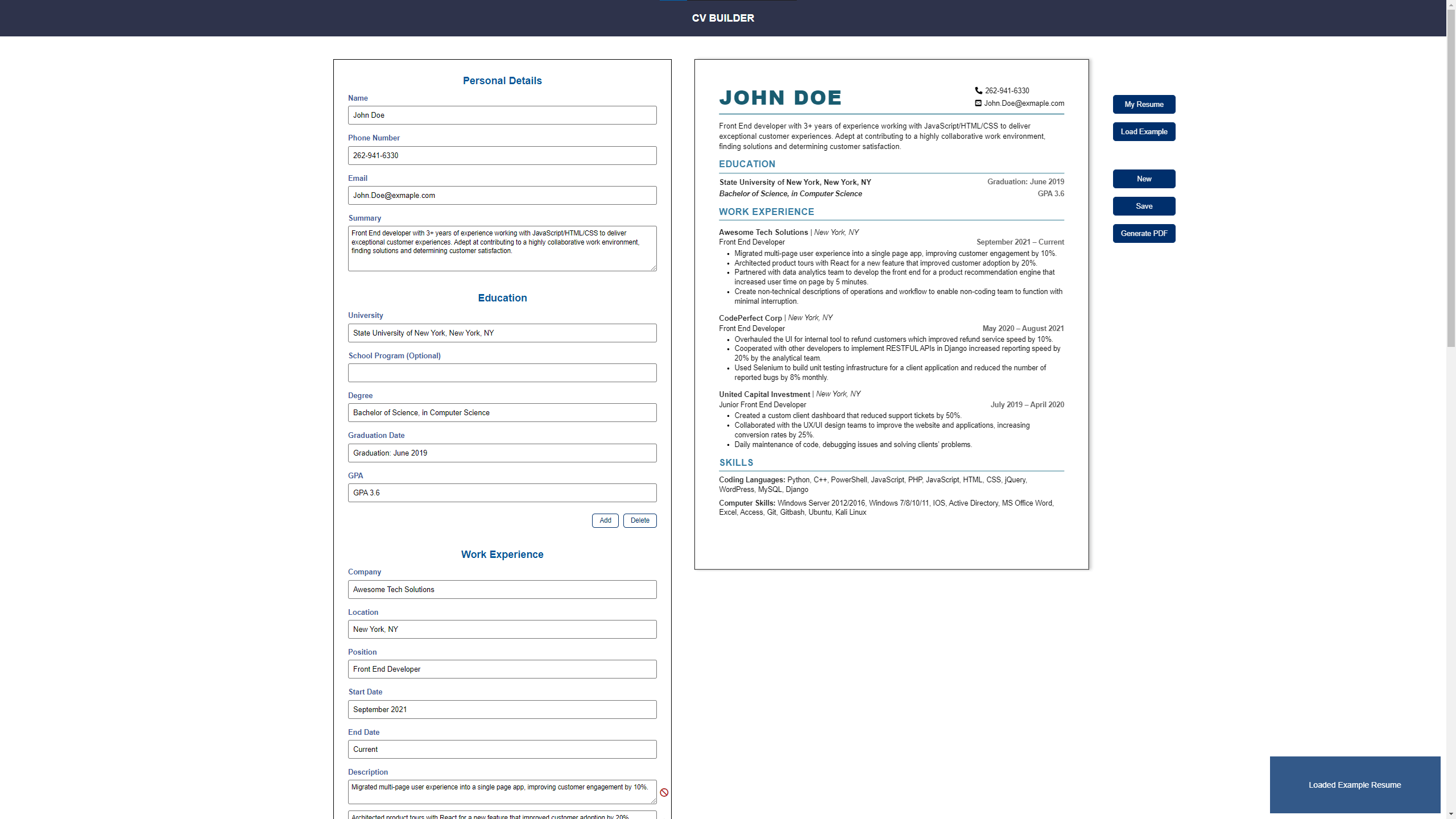1456x819 pixels.
Task: Click the Load Example button
Action: 1144,131
